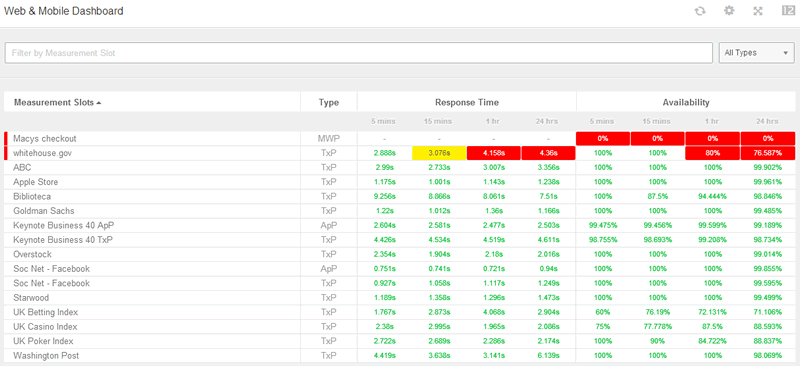
Task: Focus the Filter by Measurement Slot field
Action: (x=359, y=53)
